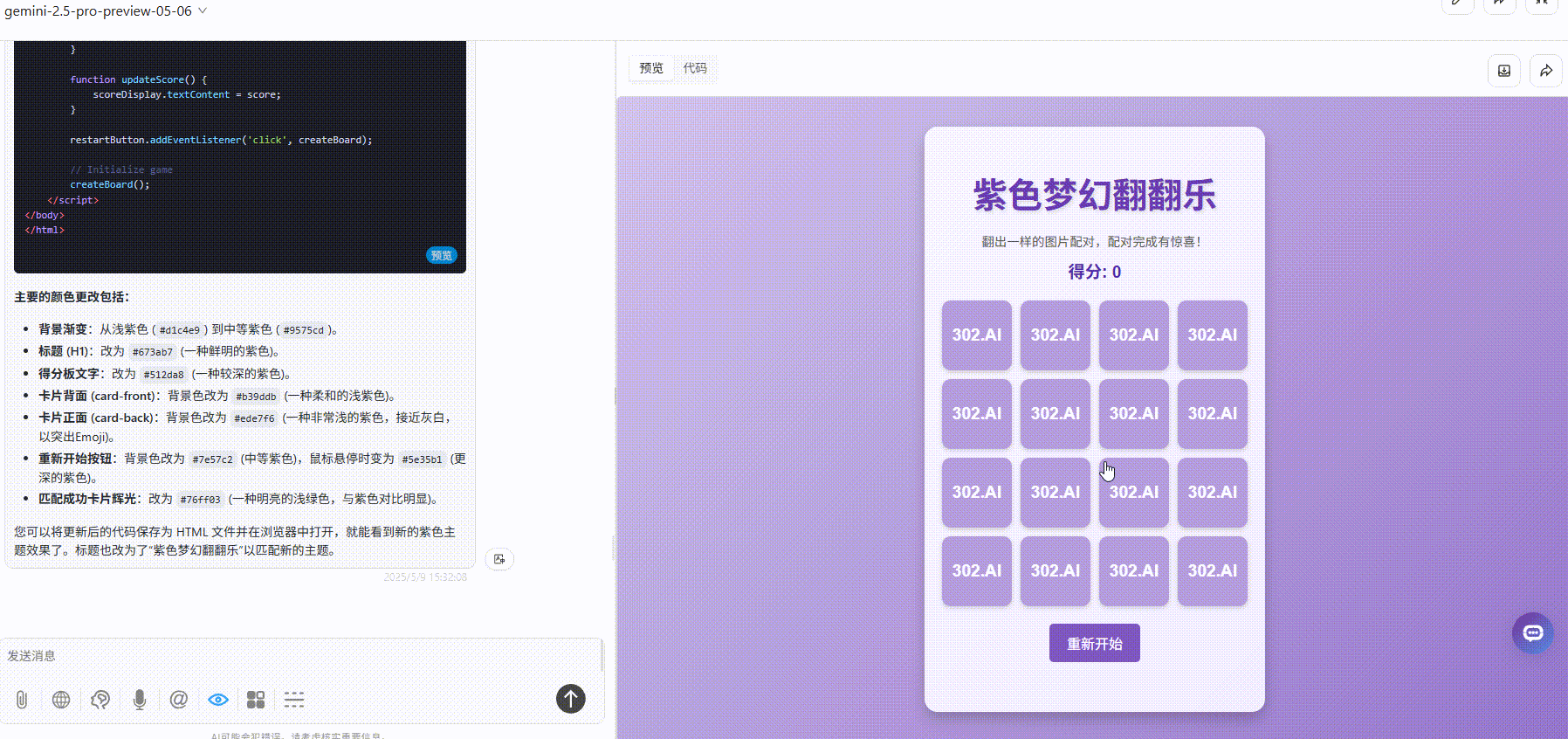
Task: Send the message with the arrow button
Action: [x=571, y=698]
